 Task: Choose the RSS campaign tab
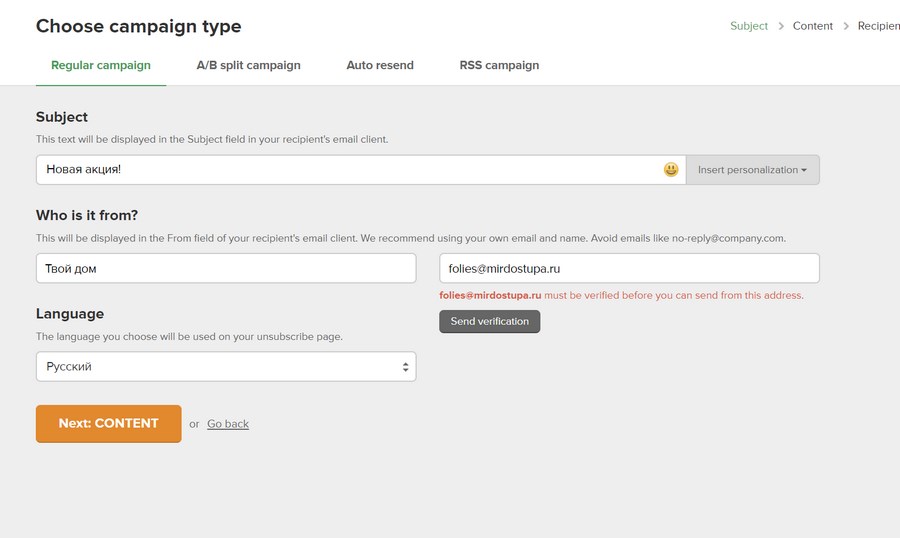(499, 65)
